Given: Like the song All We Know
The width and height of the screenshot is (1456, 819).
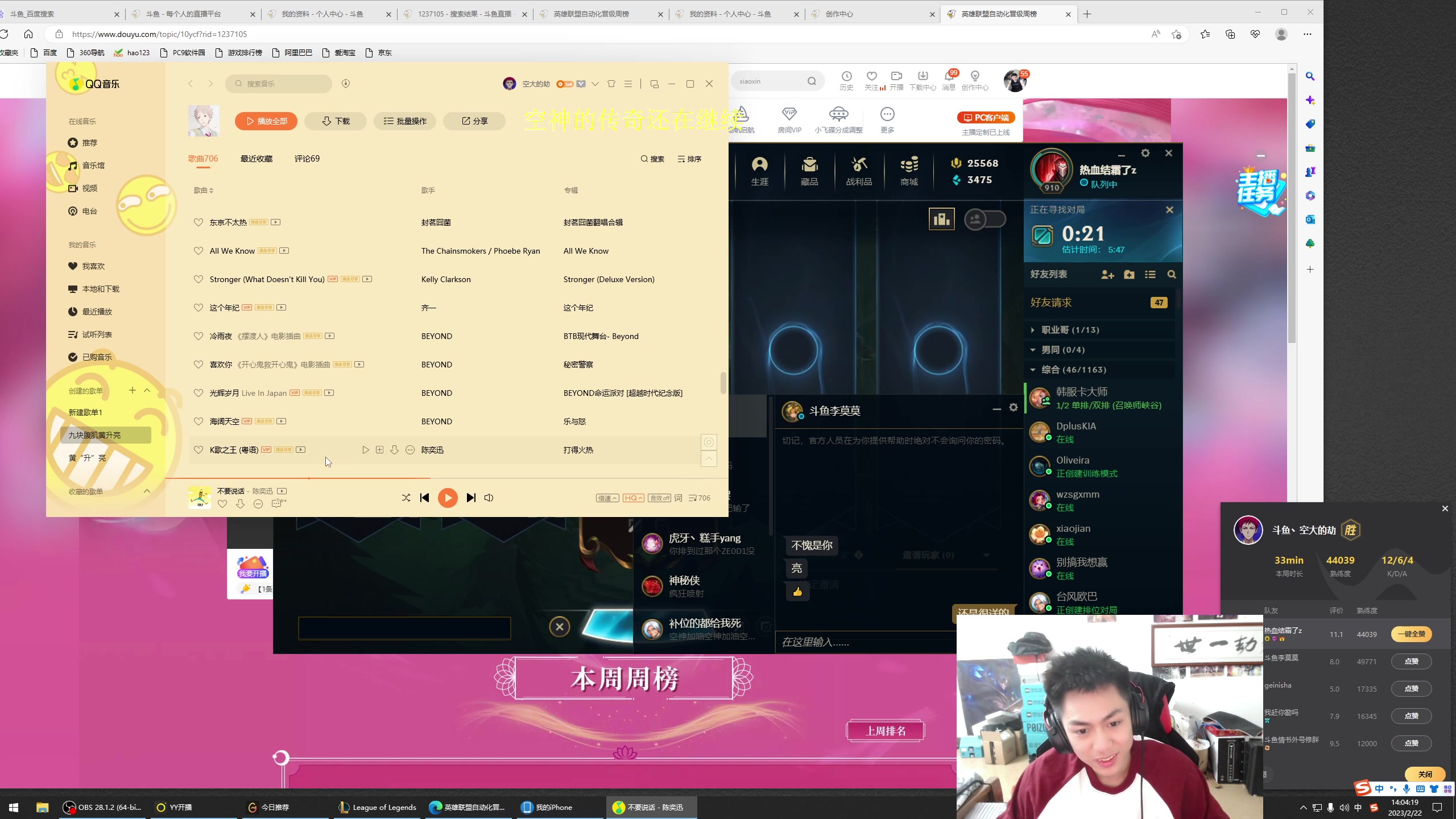Looking at the screenshot, I should (x=198, y=251).
